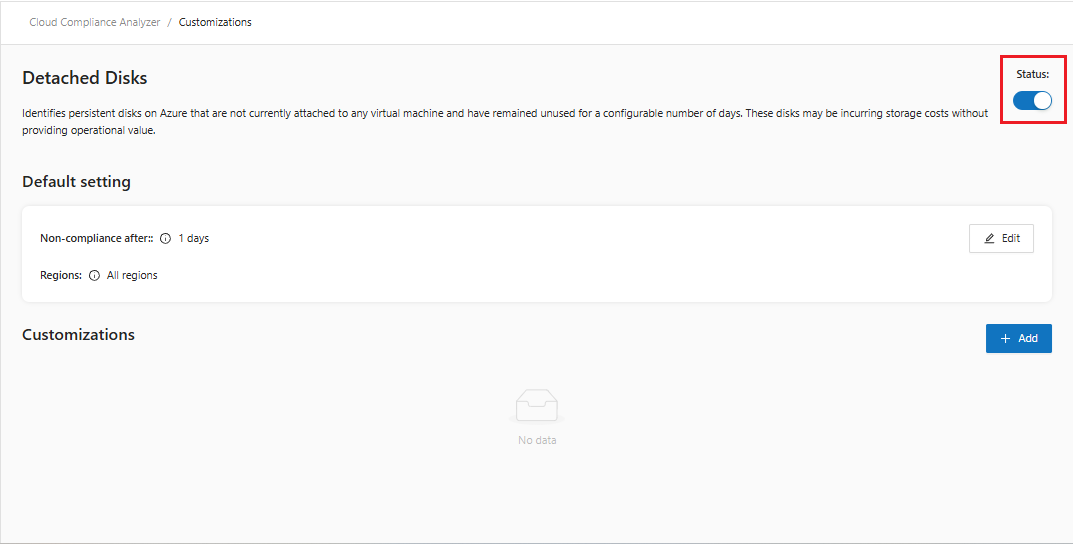Click the info icon beside Regions
This screenshot has width=1073, height=544.
coord(94,275)
